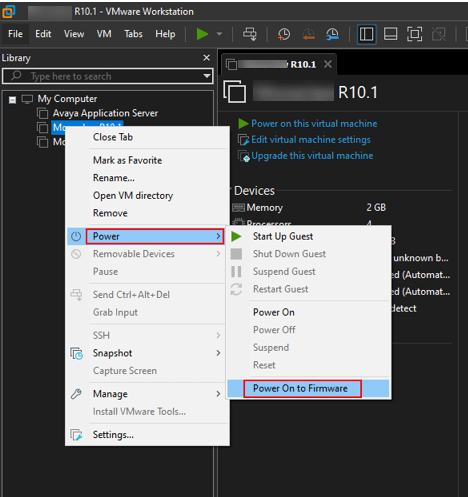468x497 pixels.
Task: Click the wrench icon beside Manage
Action: pos(76,394)
